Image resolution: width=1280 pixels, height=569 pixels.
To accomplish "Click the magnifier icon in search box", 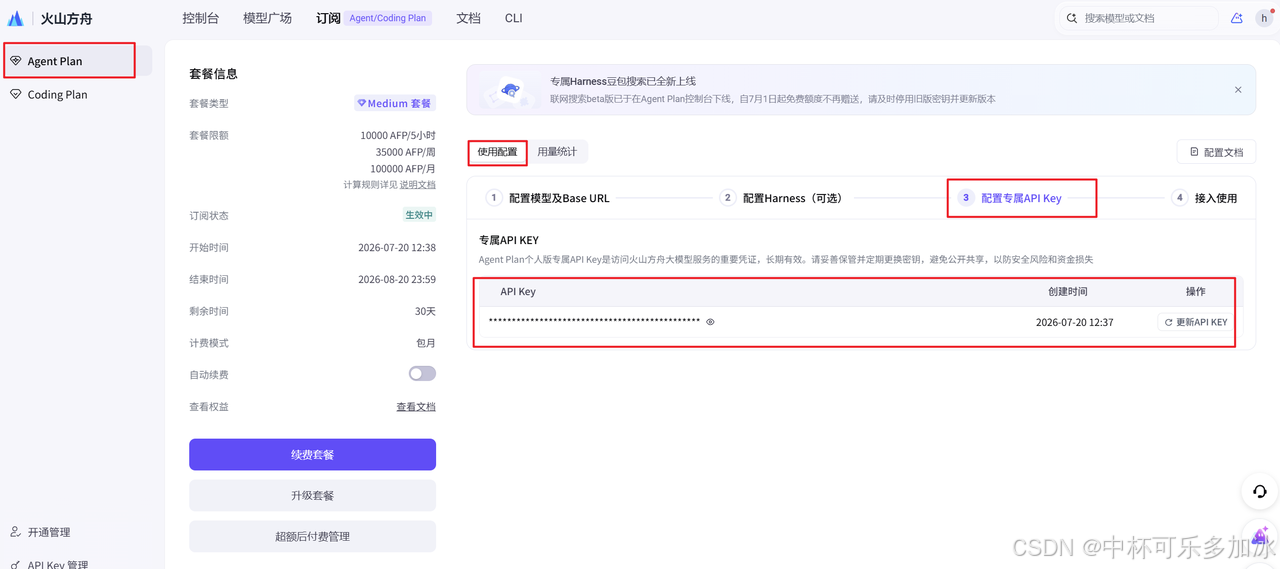I will (x=1072, y=18).
